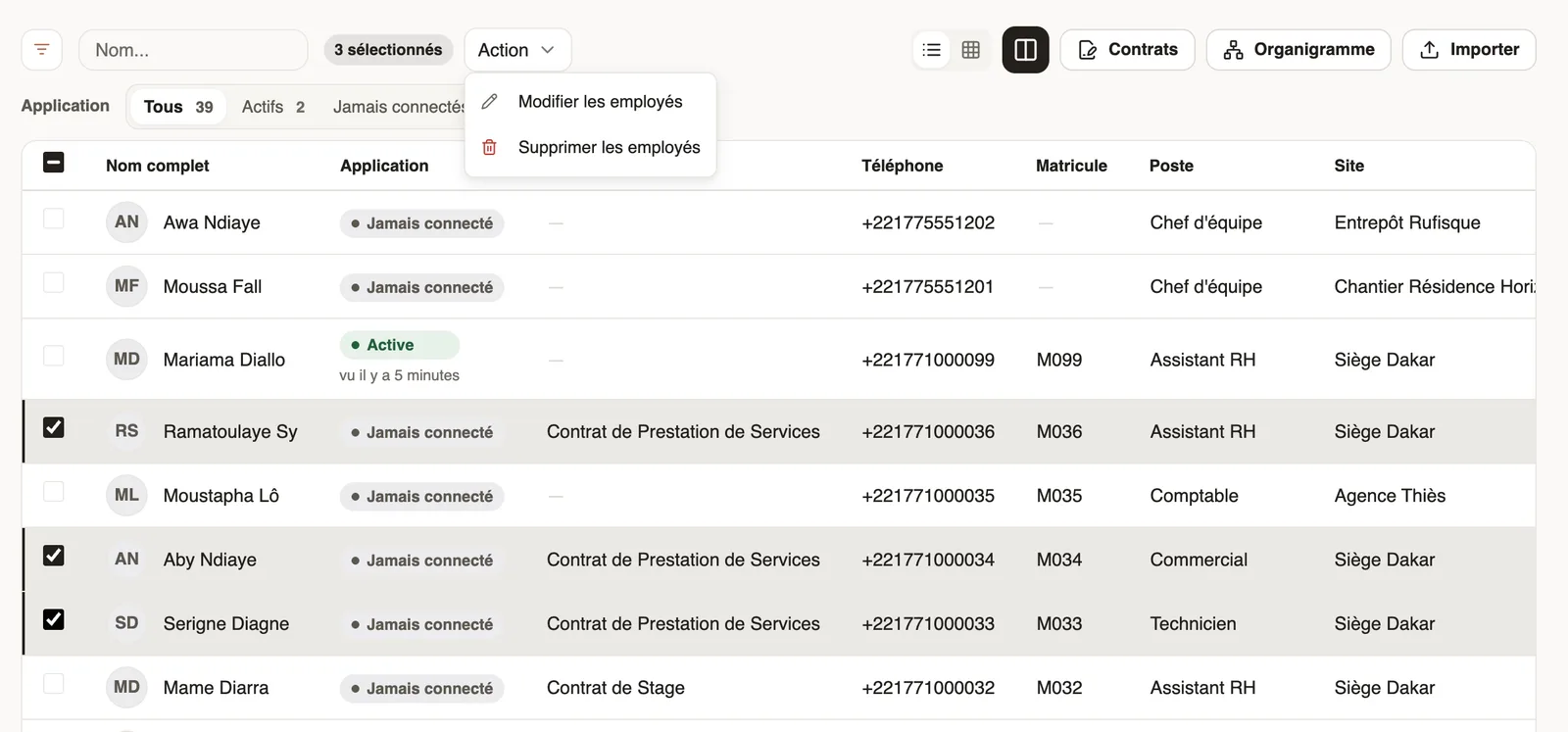This screenshot has height=732, width=1568.
Task: Choose Supprimer les employés
Action: [591, 147]
